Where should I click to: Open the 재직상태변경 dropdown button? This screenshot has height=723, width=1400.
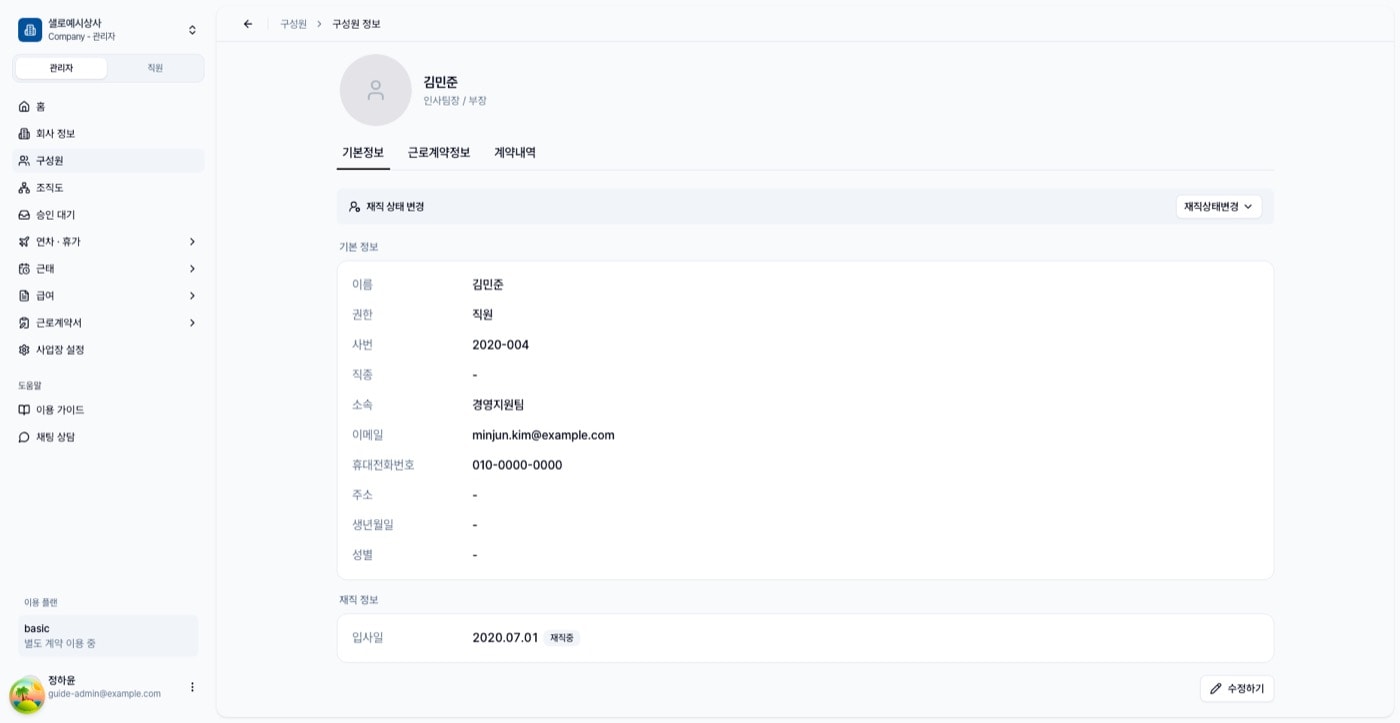pos(1218,206)
